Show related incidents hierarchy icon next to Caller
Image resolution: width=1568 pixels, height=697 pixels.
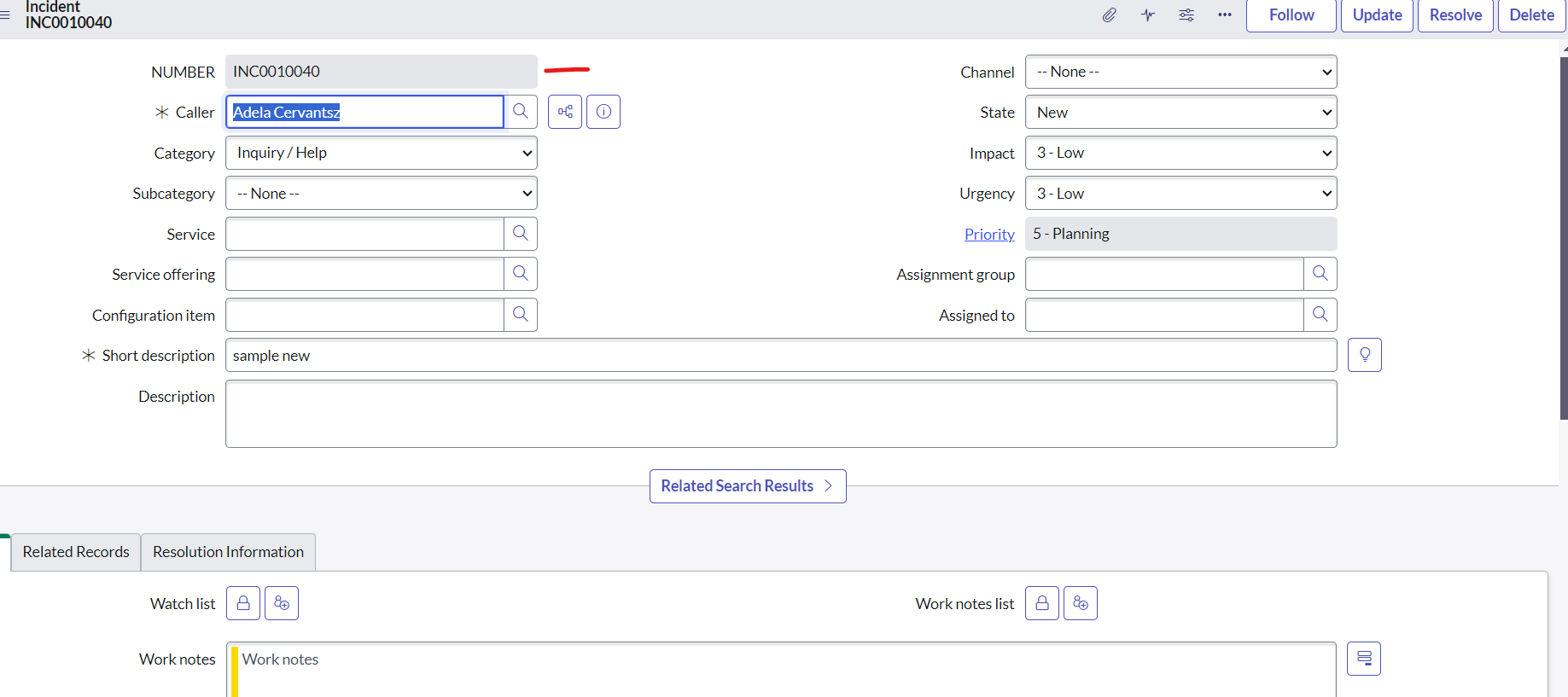coord(565,112)
